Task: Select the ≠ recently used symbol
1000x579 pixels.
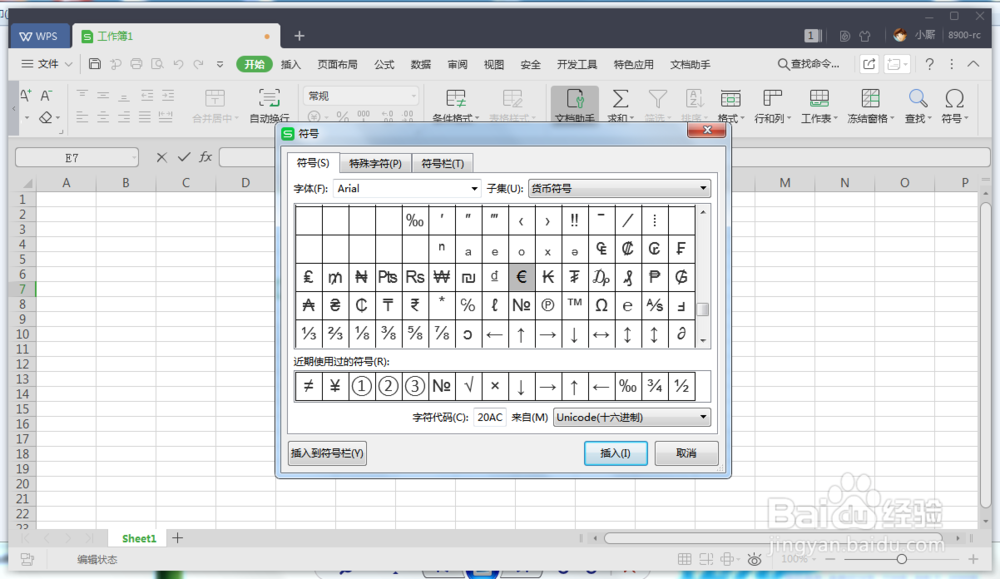Action: coord(308,386)
